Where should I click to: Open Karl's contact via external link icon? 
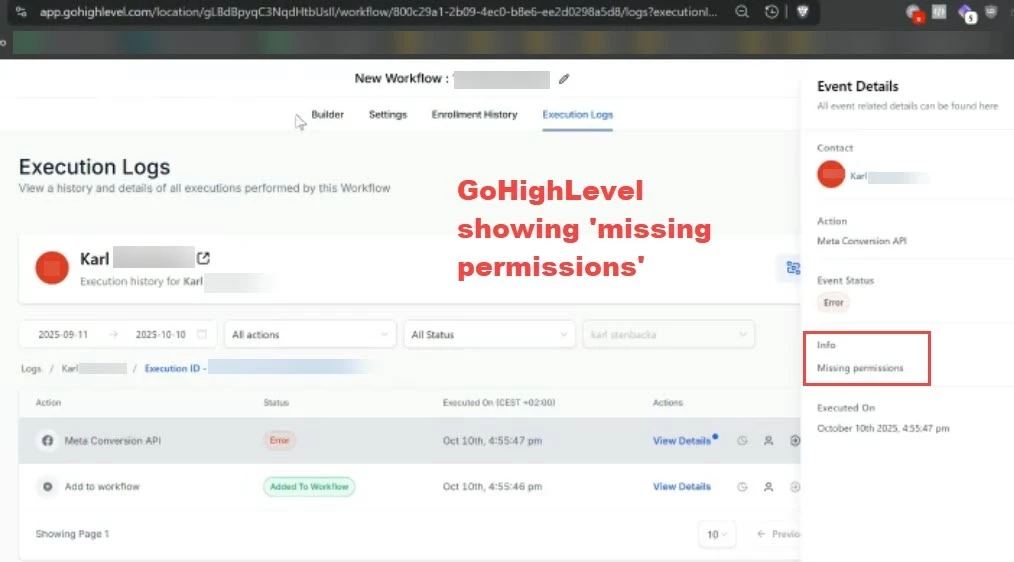(203, 258)
